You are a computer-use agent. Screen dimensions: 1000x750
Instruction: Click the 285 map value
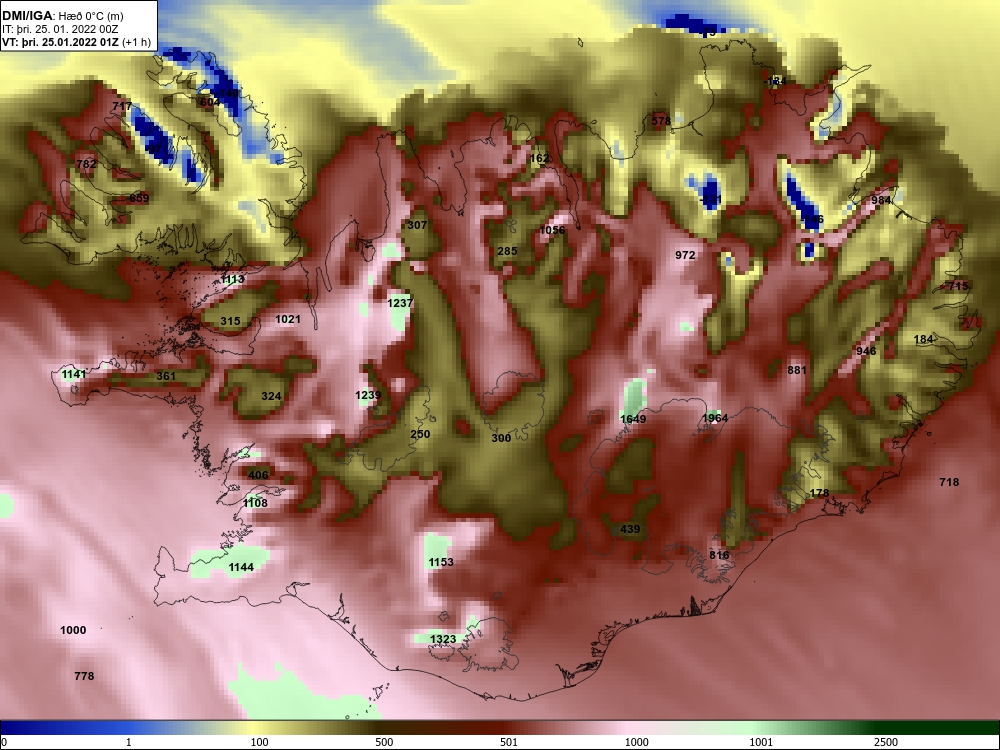pyautogui.click(x=507, y=251)
